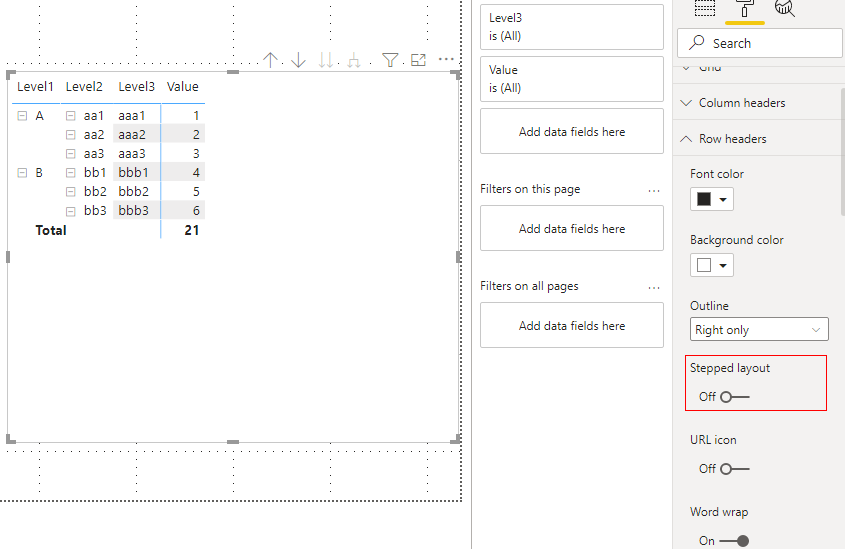
Task: Switch to the Analytics magnifier tab
Action: point(784,8)
